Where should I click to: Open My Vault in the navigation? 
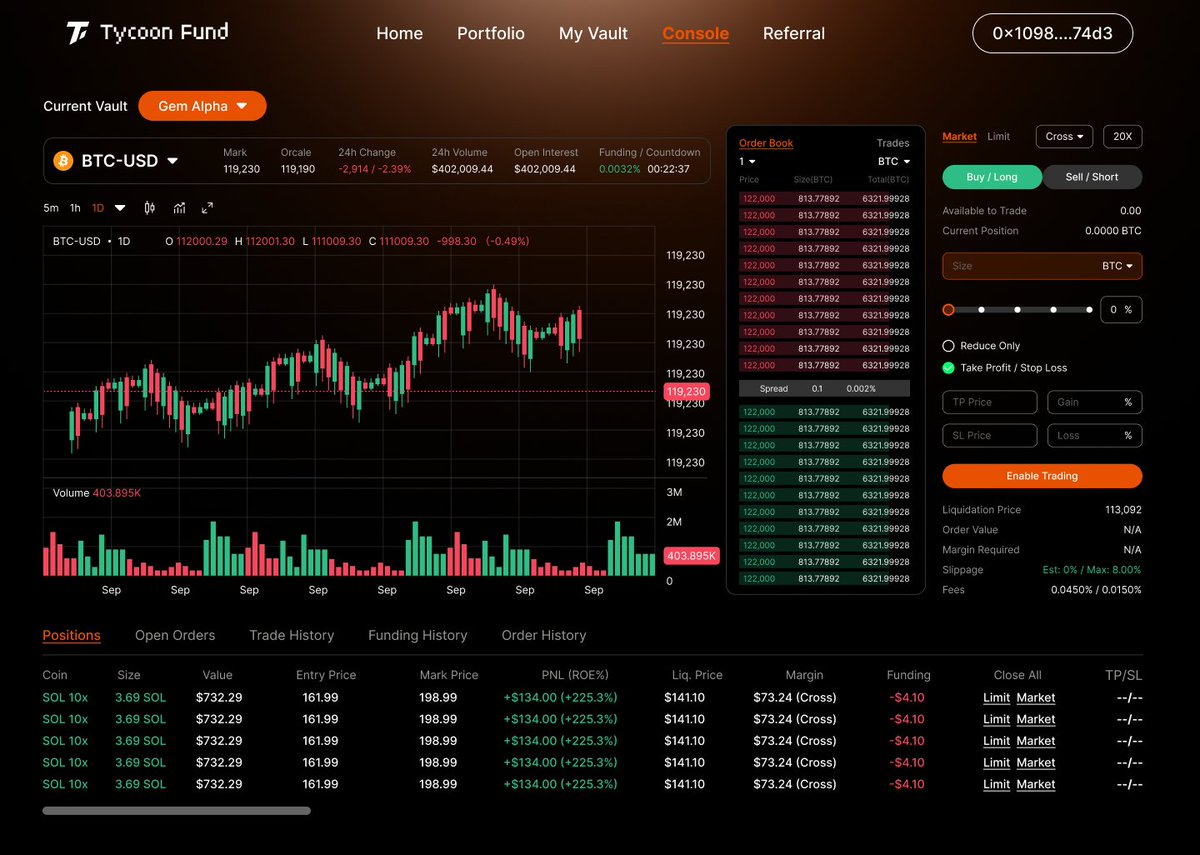593,33
